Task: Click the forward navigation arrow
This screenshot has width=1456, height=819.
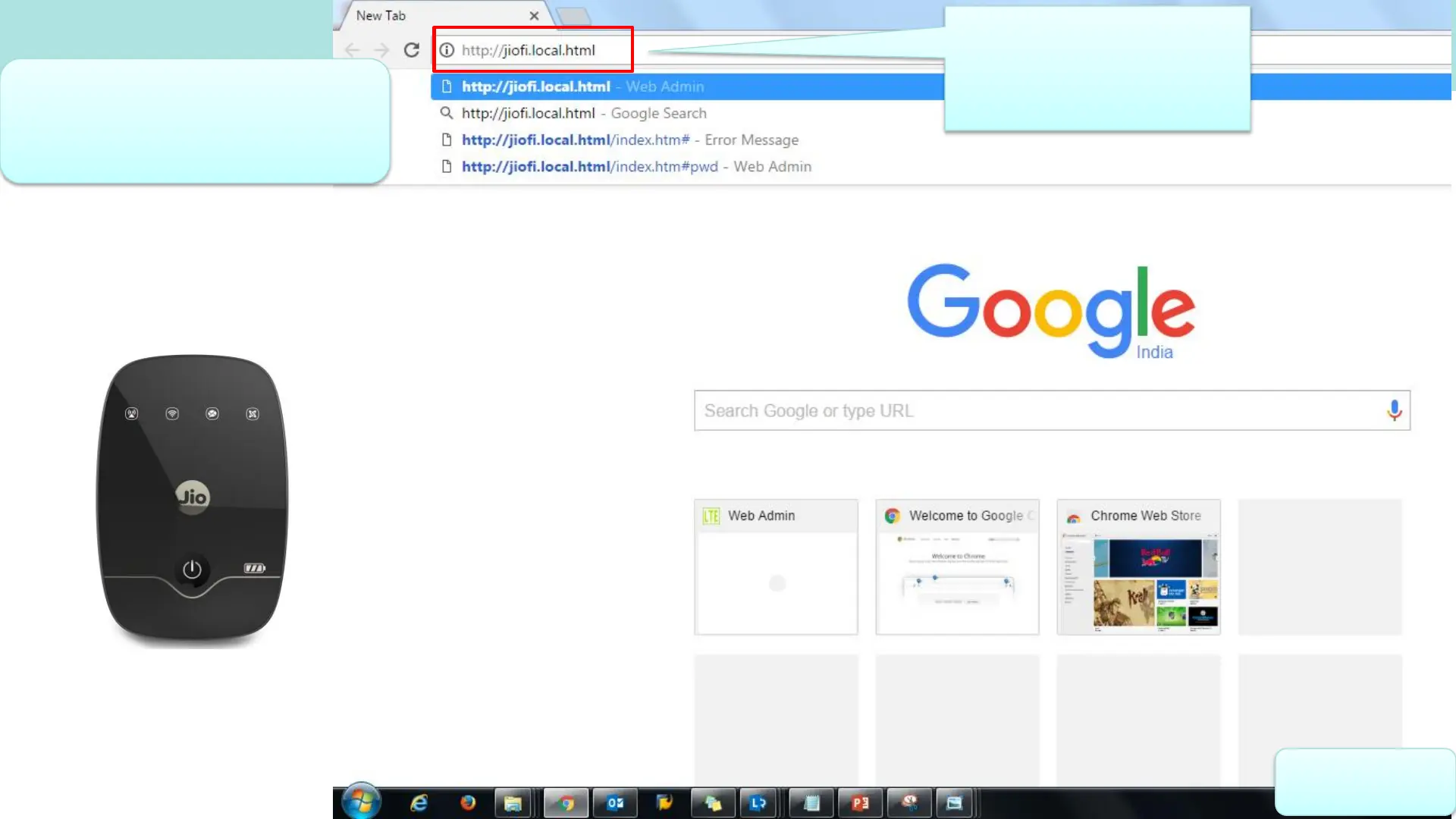Action: [381, 50]
